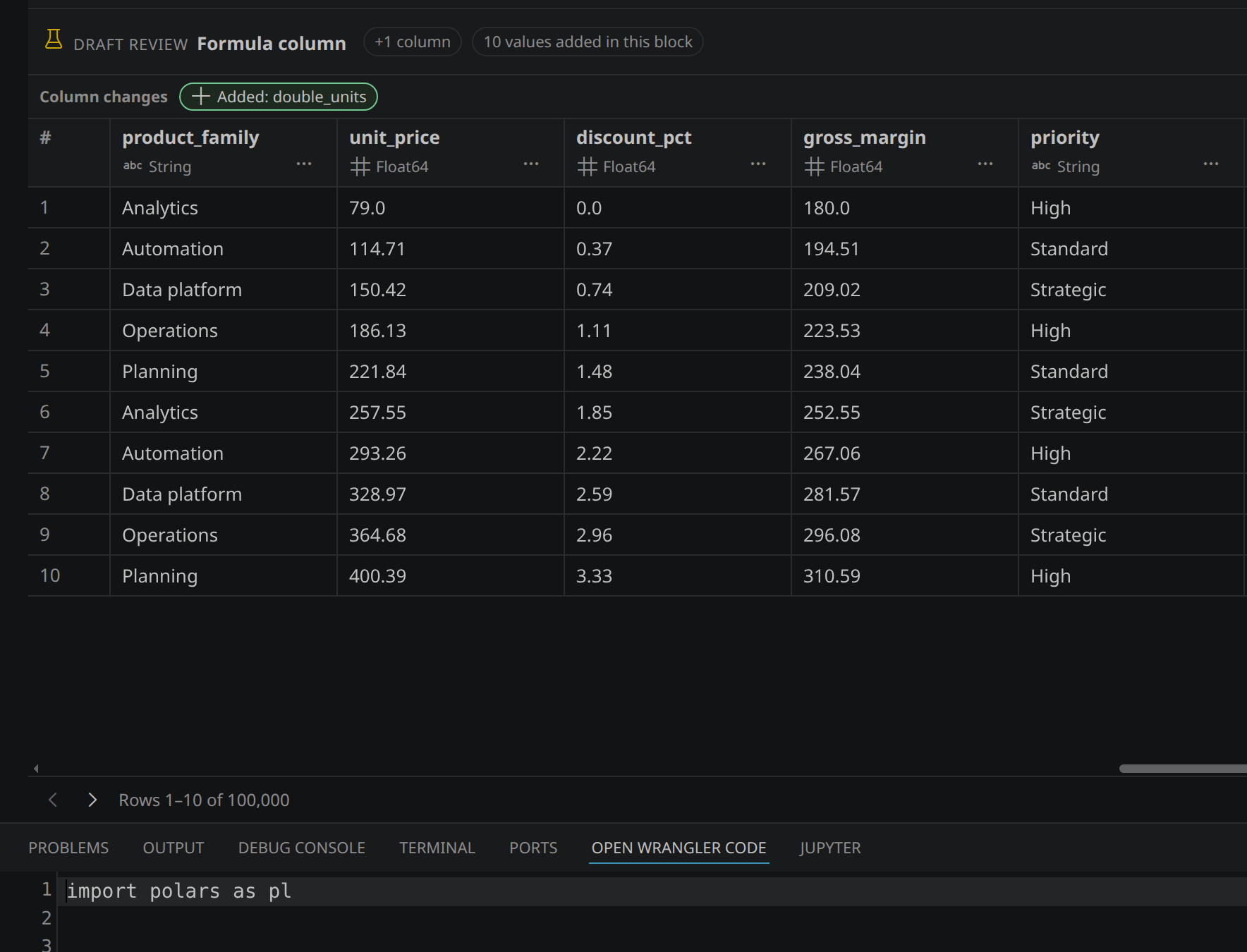Click gross_margin cell 180.0
Image resolution: width=1247 pixels, height=952 pixels.
point(905,207)
